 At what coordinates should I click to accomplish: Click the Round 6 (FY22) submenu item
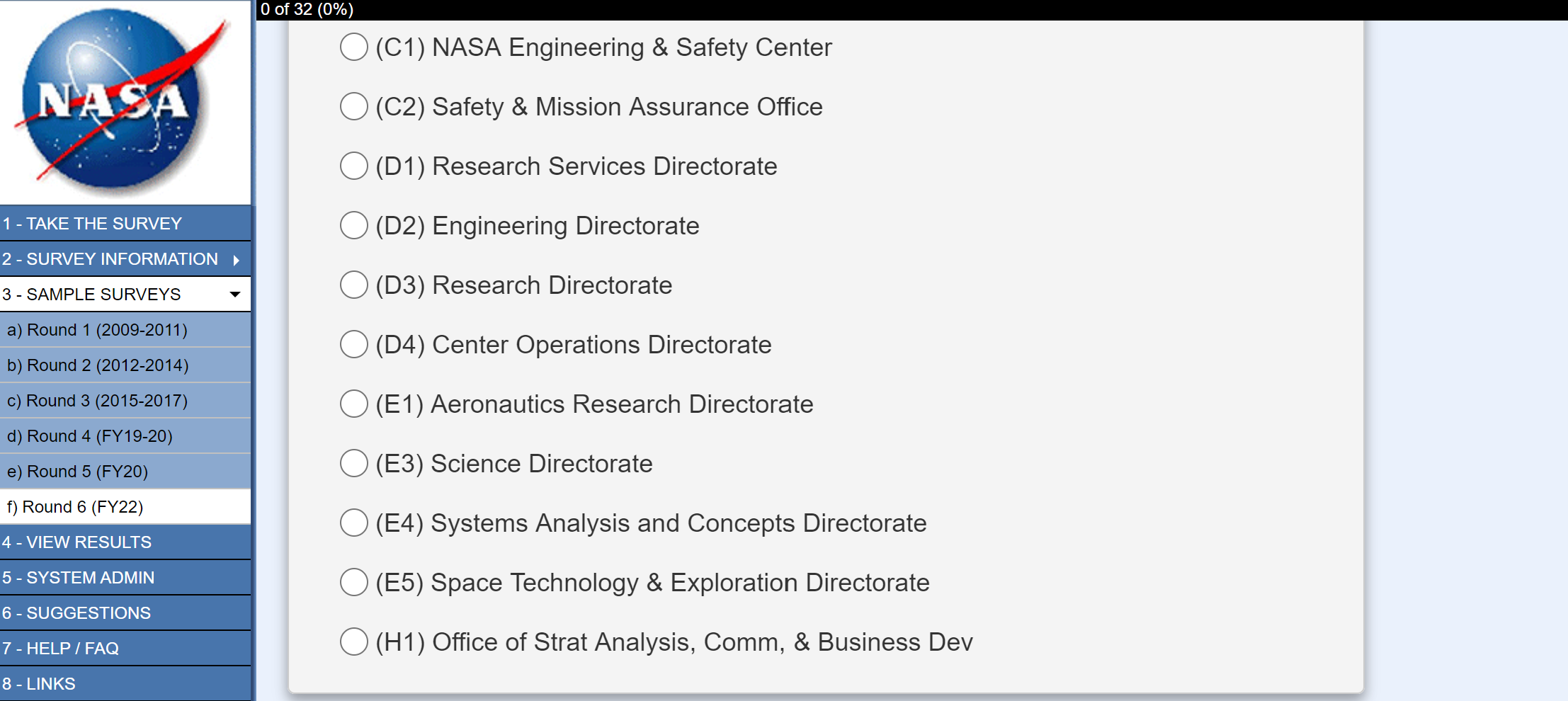point(75,507)
